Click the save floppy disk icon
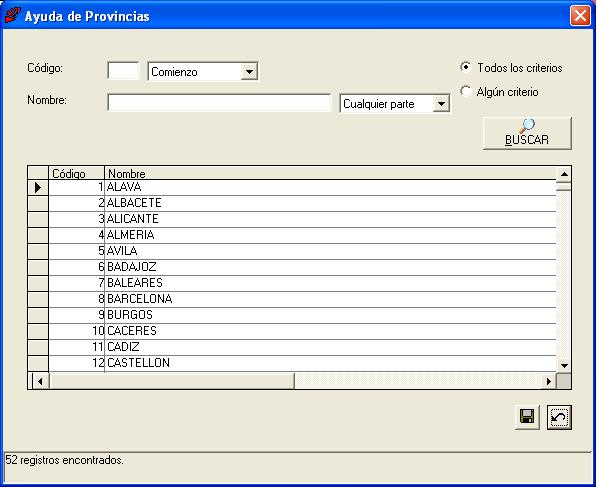 (x=527, y=417)
